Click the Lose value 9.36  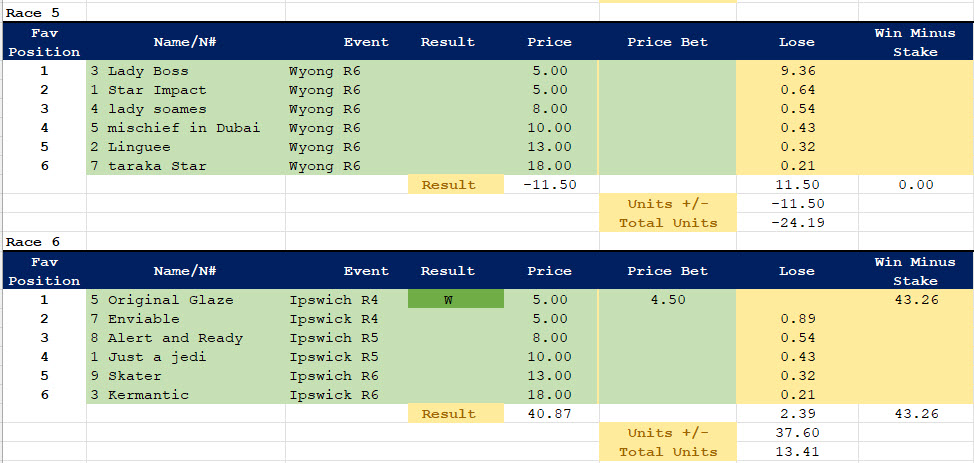796,71
